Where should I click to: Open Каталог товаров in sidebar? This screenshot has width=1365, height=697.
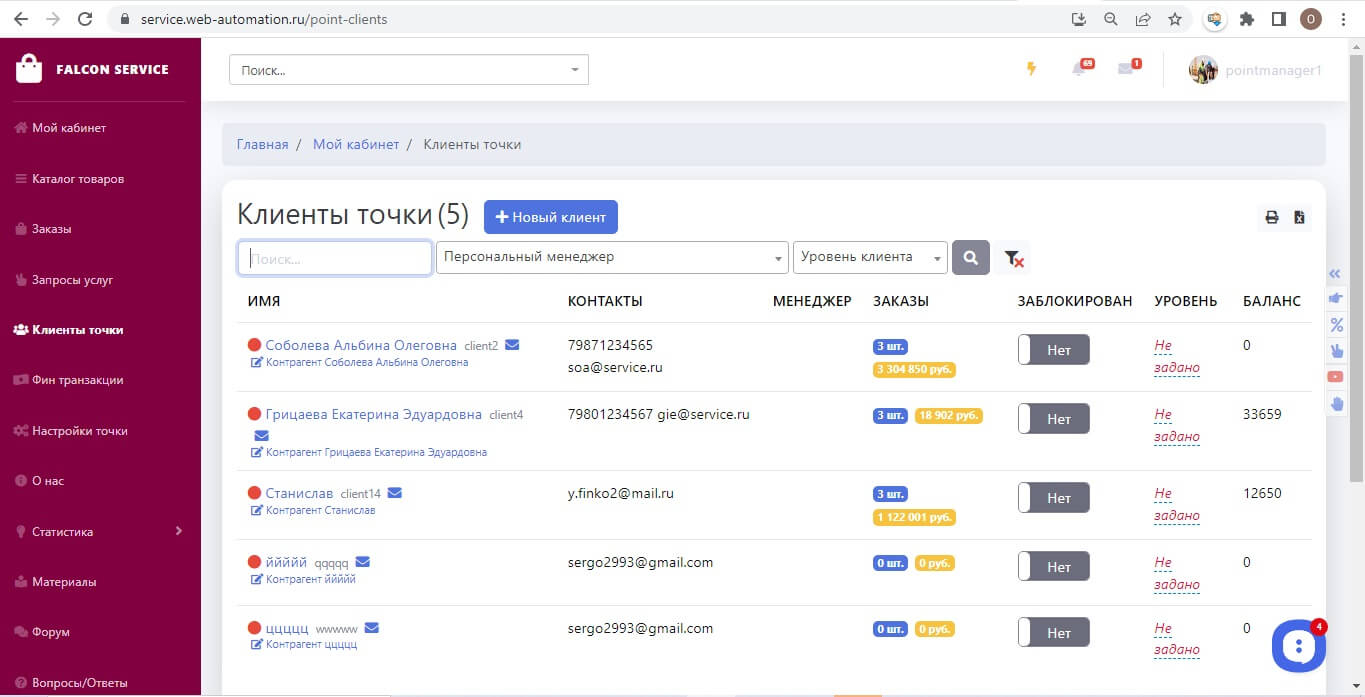pos(78,179)
